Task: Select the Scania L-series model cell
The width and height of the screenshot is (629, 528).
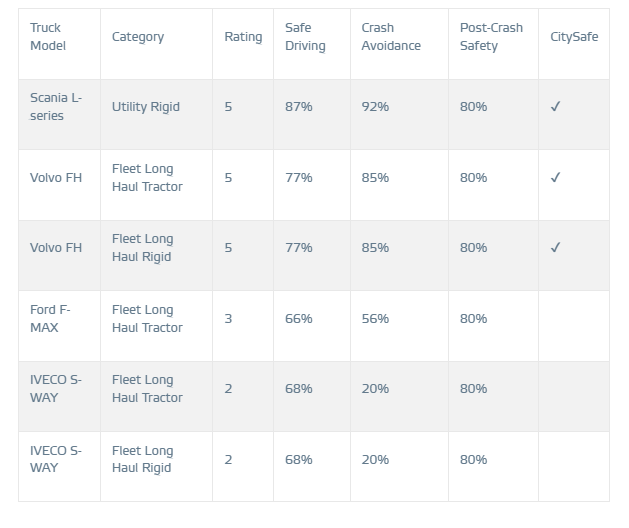Action: point(57,107)
